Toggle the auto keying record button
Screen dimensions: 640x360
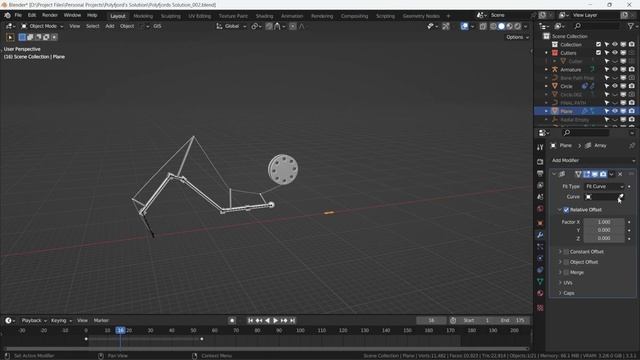(232, 321)
